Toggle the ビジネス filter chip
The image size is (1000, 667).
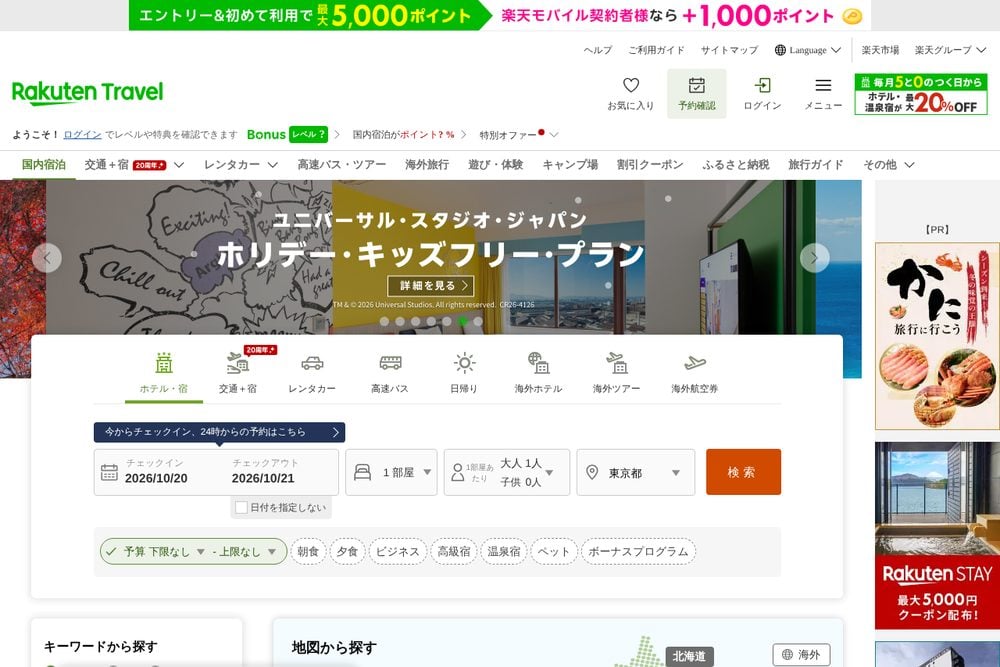point(397,552)
